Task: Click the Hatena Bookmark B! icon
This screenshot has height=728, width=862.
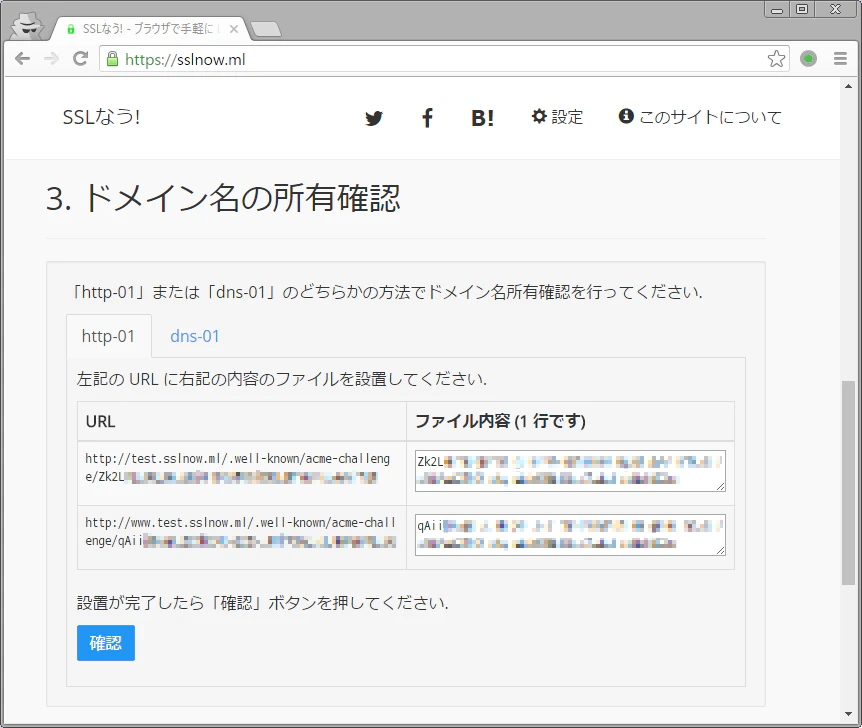Action: coord(482,118)
